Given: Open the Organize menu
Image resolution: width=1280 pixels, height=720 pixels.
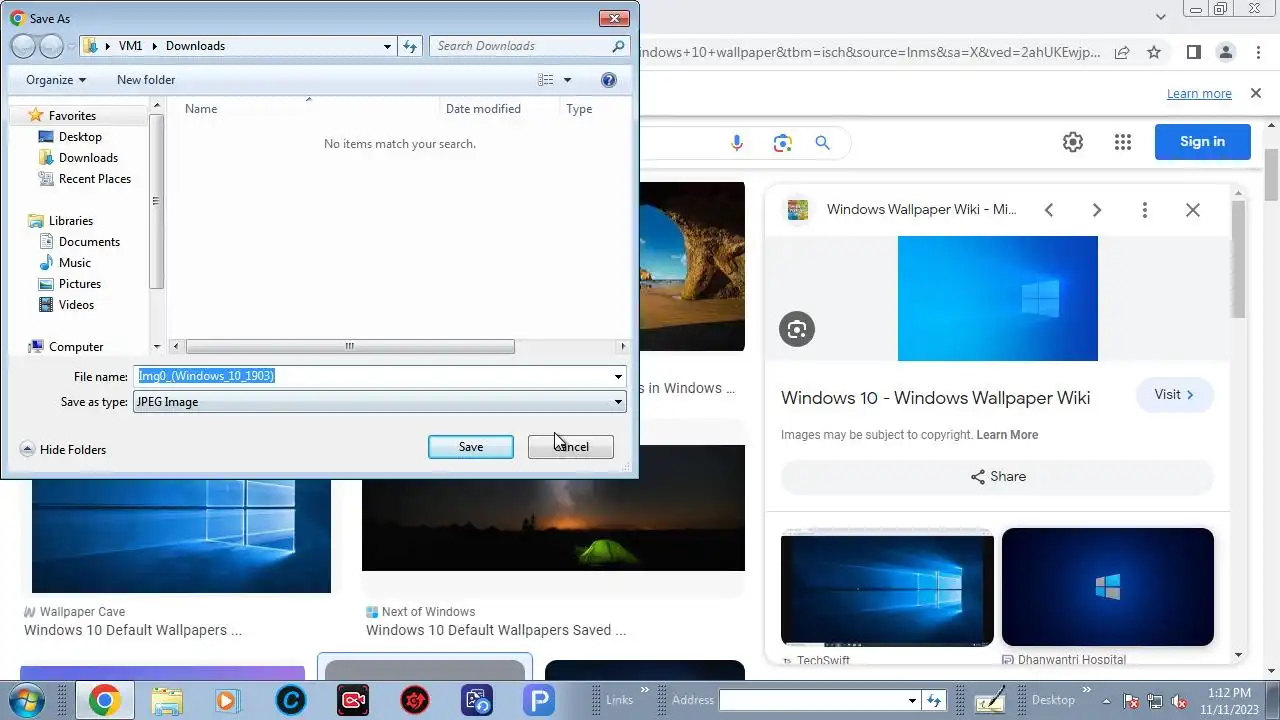Looking at the screenshot, I should click(56, 80).
